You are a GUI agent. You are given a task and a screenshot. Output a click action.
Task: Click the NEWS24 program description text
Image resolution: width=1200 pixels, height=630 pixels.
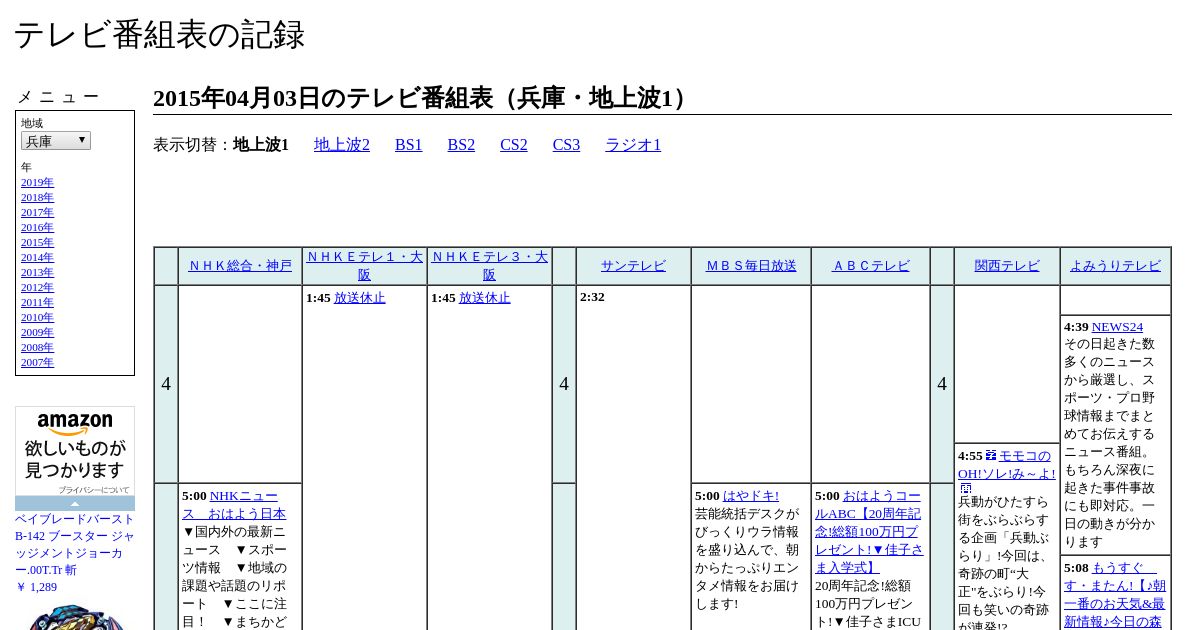1110,442
